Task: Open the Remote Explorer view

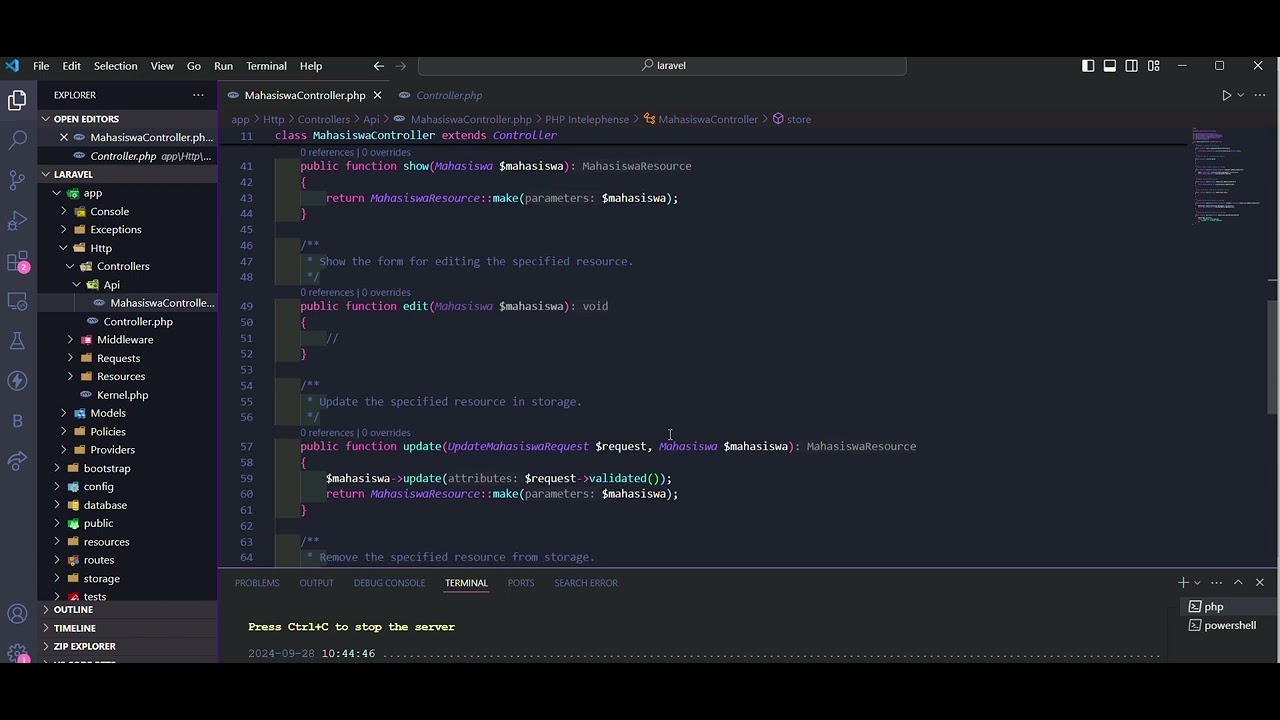Action: [17, 301]
